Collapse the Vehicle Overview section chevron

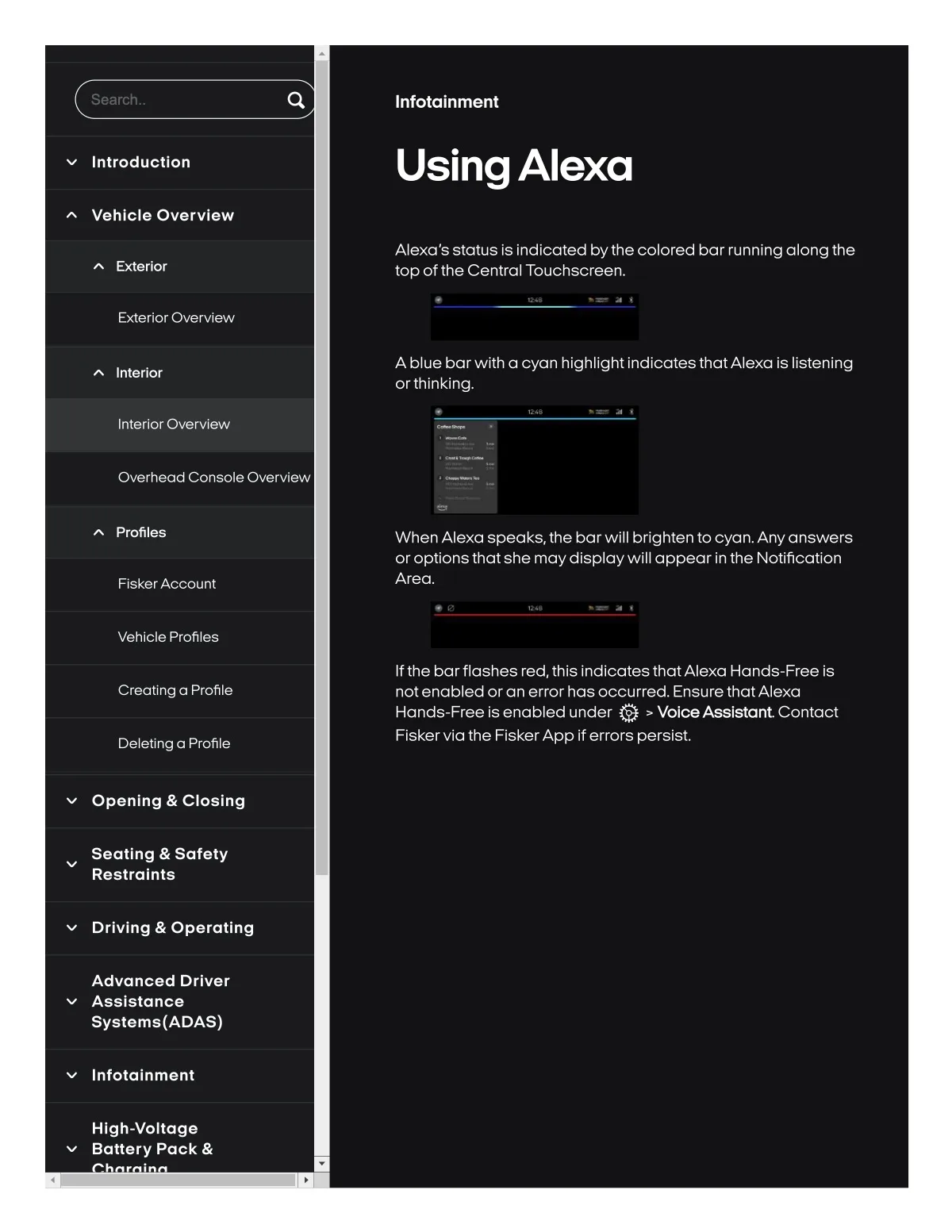72,215
